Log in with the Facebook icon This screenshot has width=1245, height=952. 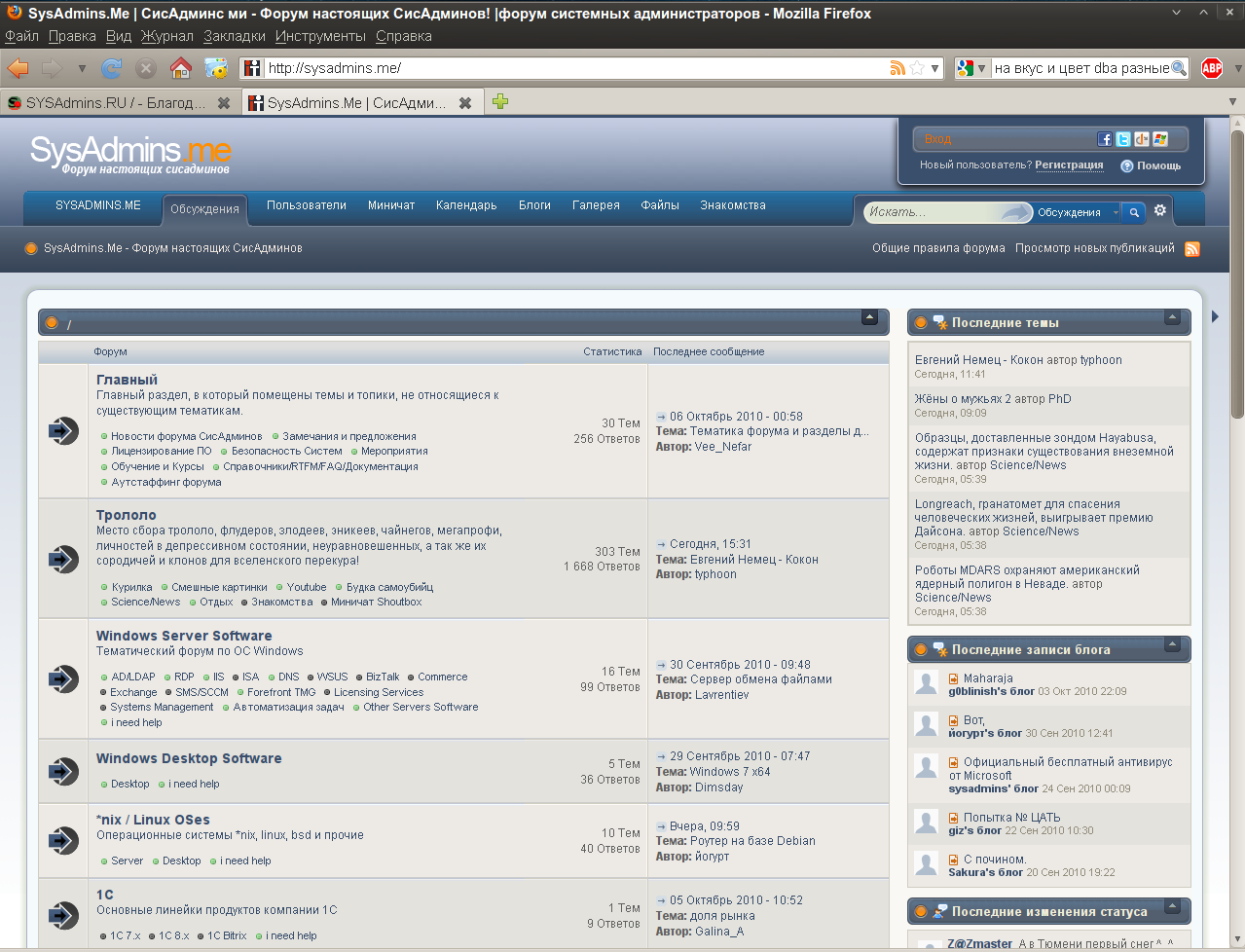click(1105, 139)
